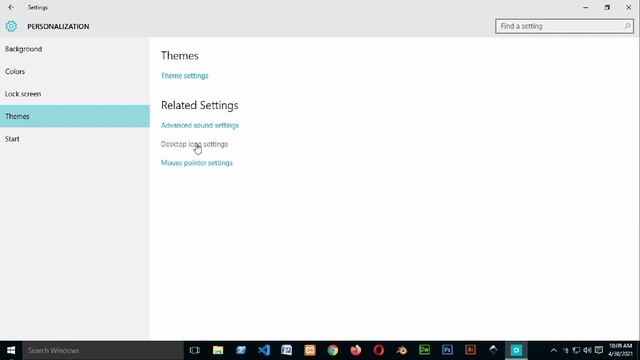Open Desktop icon settings link
The height and width of the screenshot is (360, 640).
coord(194,144)
